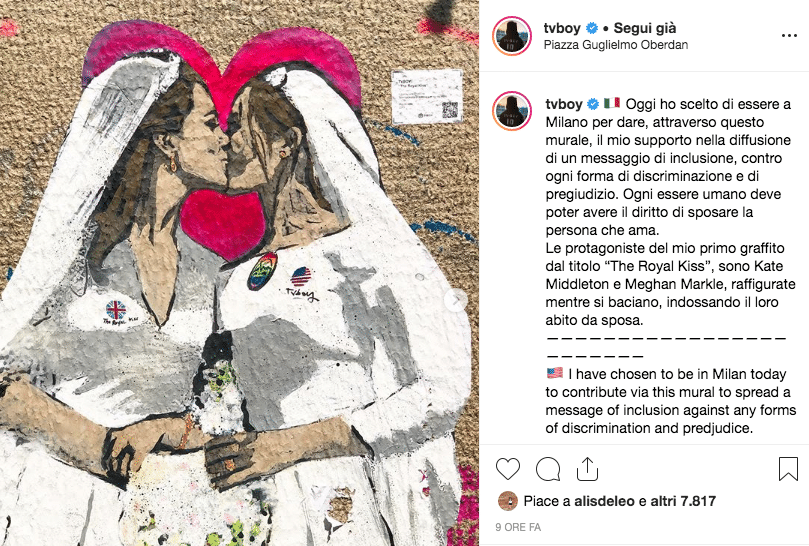This screenshot has width=809, height=546.
Task: Open Piazza Guglielmo Oberdan location
Action: coord(616,45)
